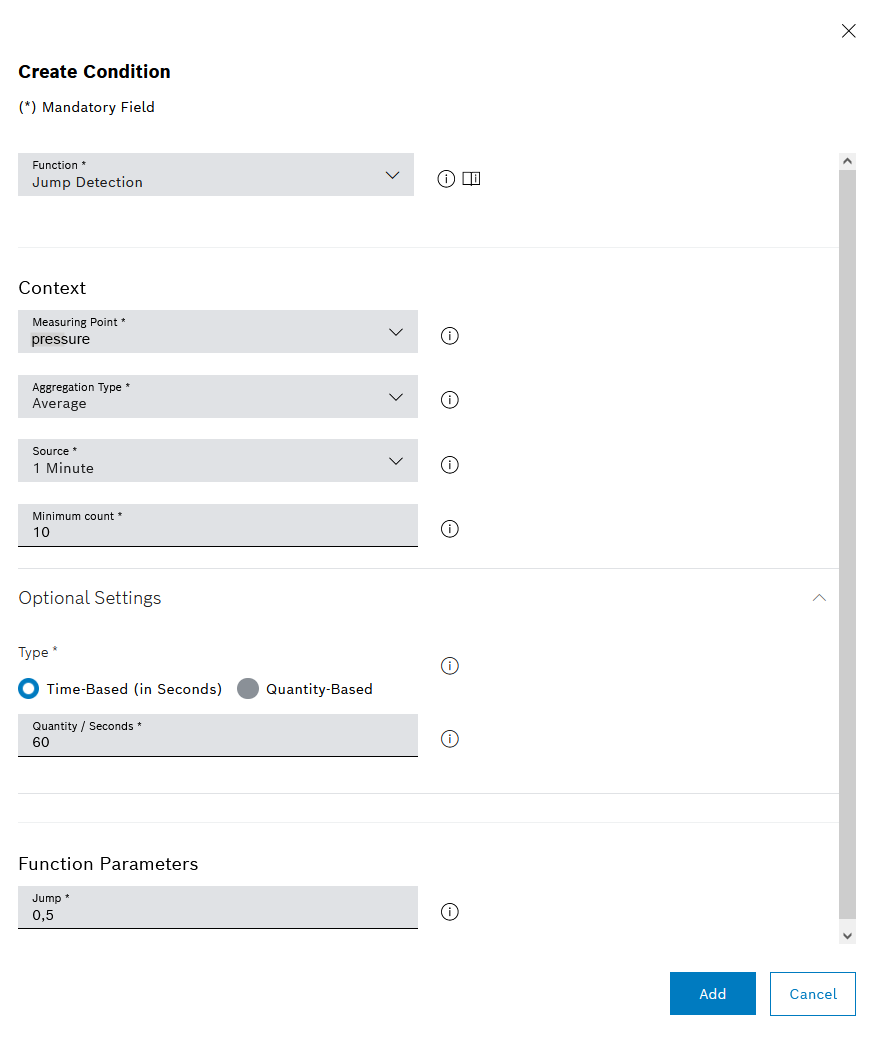Click the scrollbar up arrow
The width and height of the screenshot is (880, 1043).
pyautogui.click(x=847, y=161)
